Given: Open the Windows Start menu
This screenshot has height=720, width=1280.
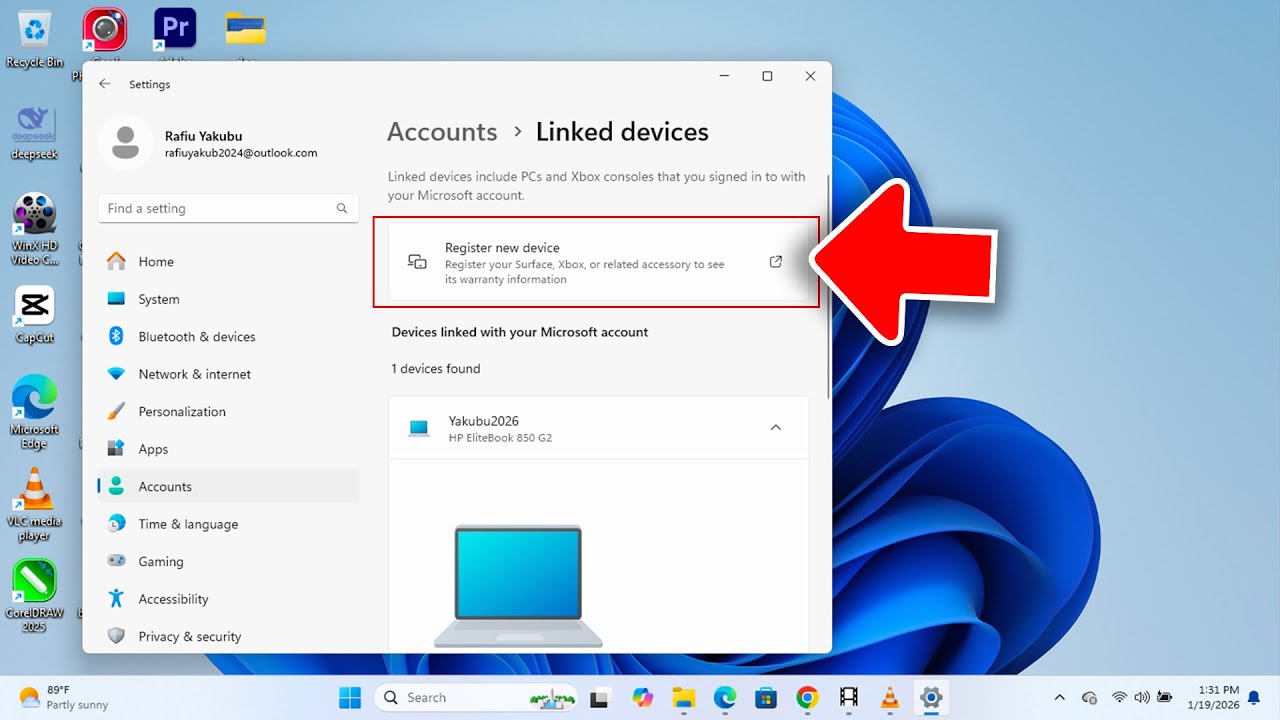Looking at the screenshot, I should (350, 697).
